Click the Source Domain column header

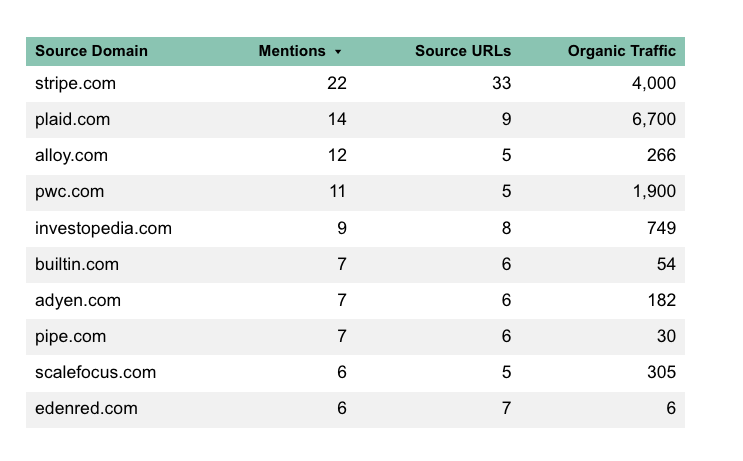coord(91,51)
